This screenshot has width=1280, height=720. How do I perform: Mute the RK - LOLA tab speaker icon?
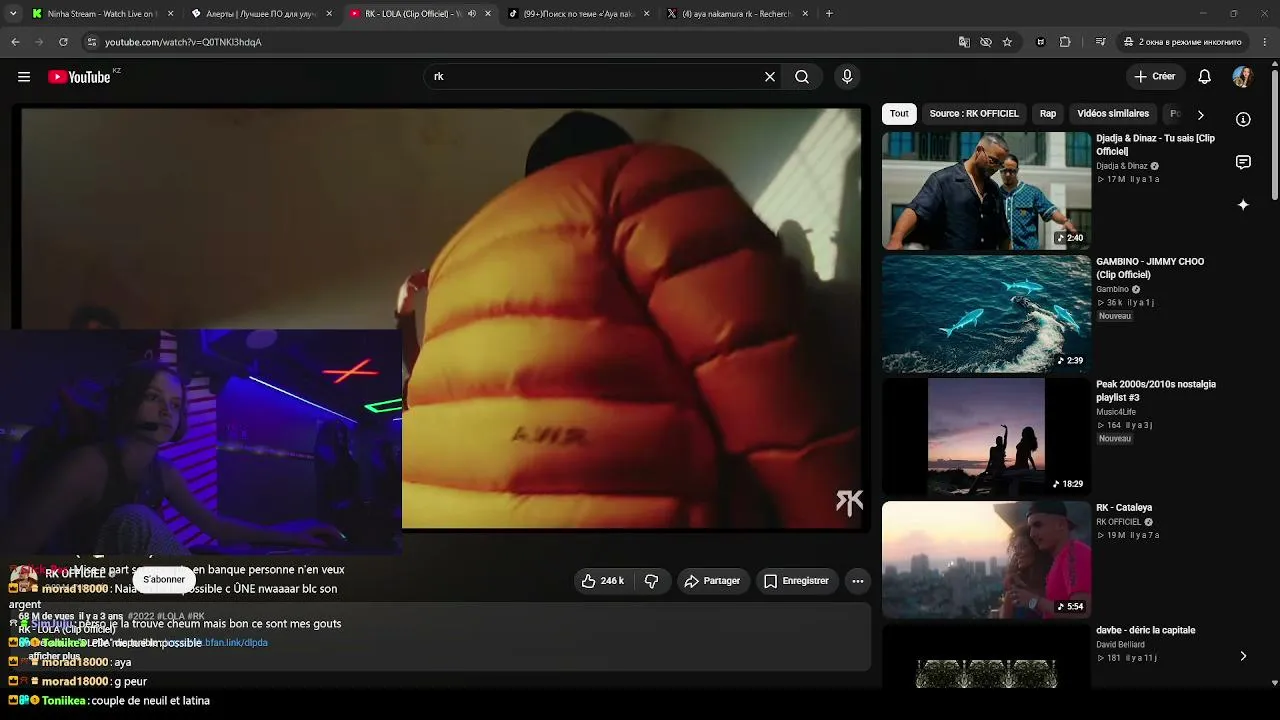coord(472,14)
